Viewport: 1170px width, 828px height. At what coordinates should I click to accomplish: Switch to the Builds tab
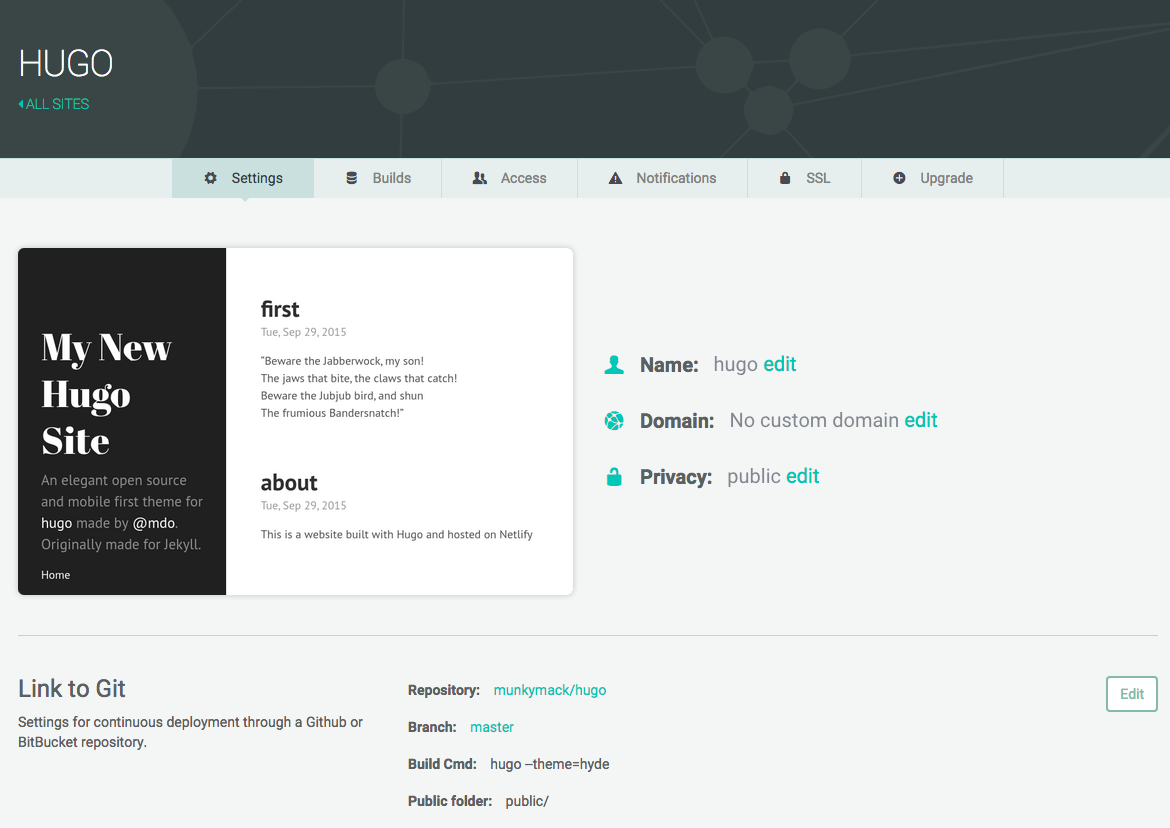click(x=378, y=178)
